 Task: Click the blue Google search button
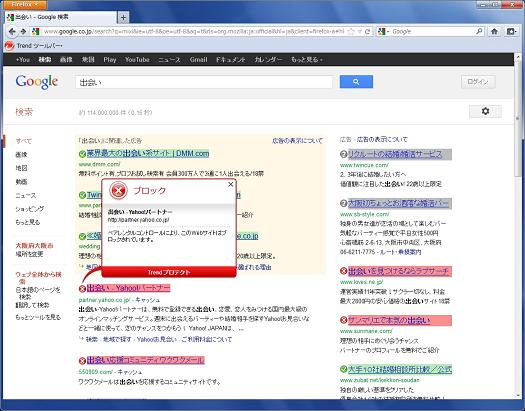pyautogui.click(x=356, y=82)
